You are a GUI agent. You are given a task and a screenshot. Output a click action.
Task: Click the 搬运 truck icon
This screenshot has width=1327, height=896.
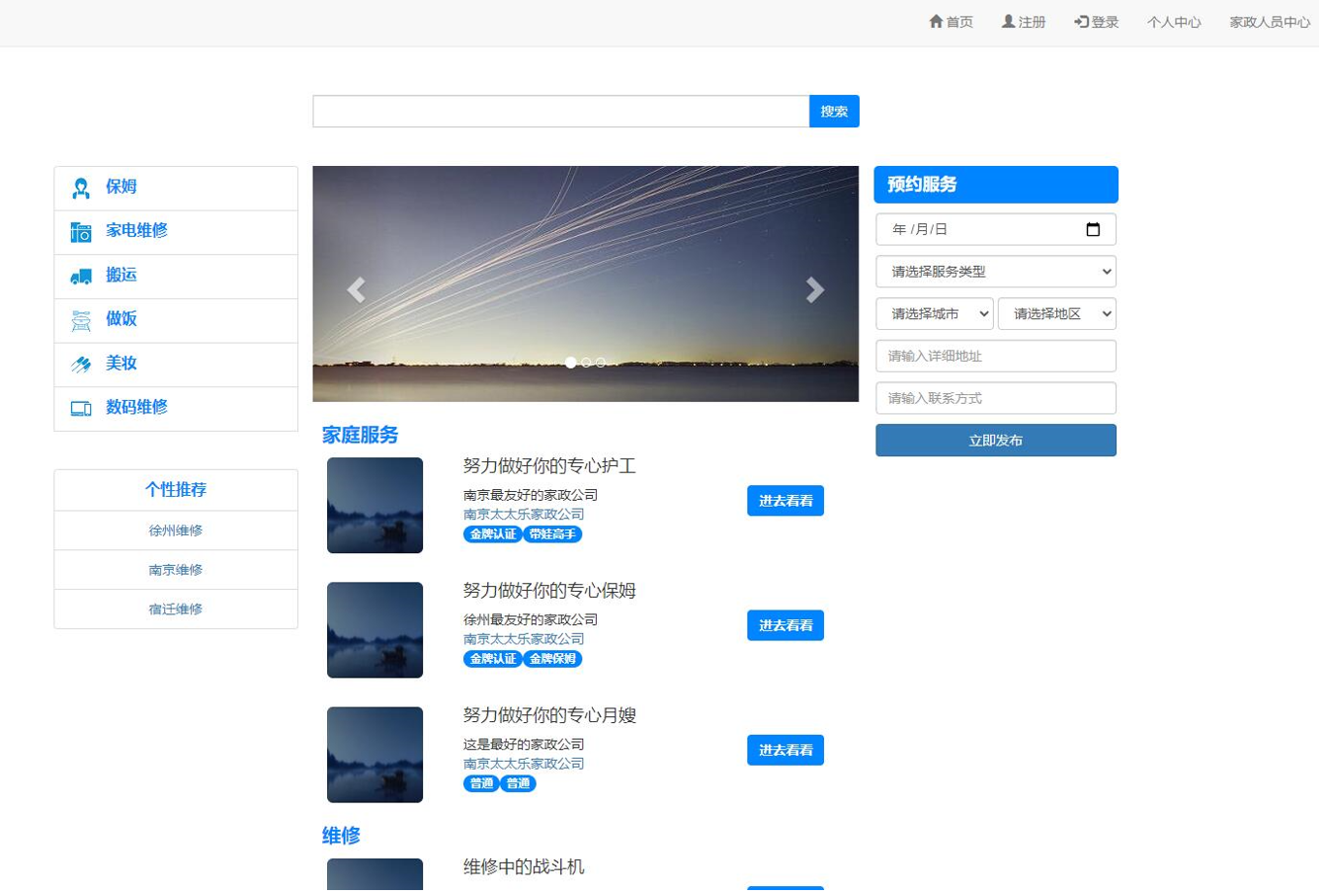[x=81, y=278]
